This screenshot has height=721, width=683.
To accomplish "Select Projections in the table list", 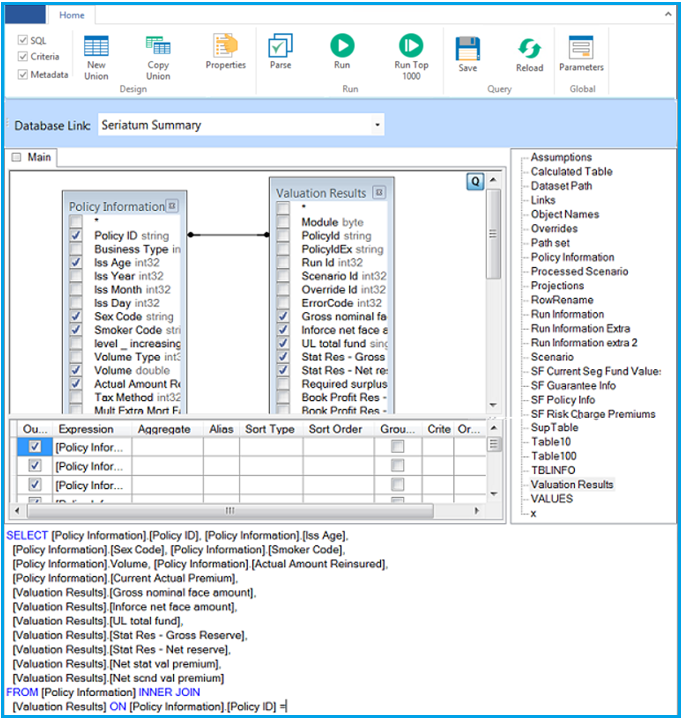I will tap(557, 286).
